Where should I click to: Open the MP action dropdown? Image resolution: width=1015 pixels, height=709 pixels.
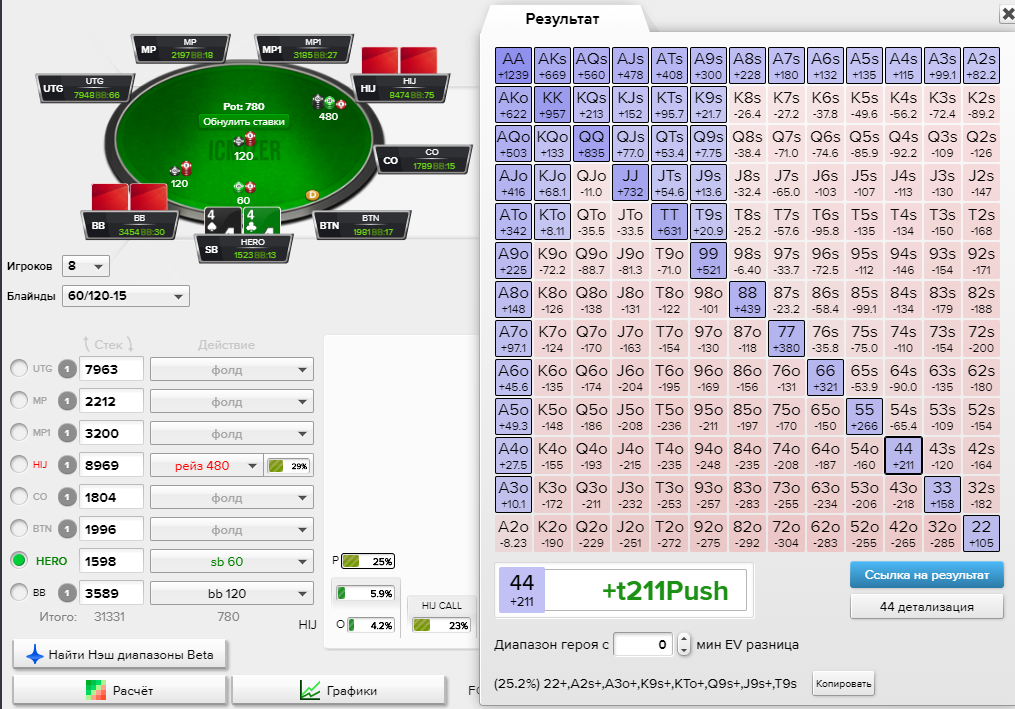(x=232, y=401)
